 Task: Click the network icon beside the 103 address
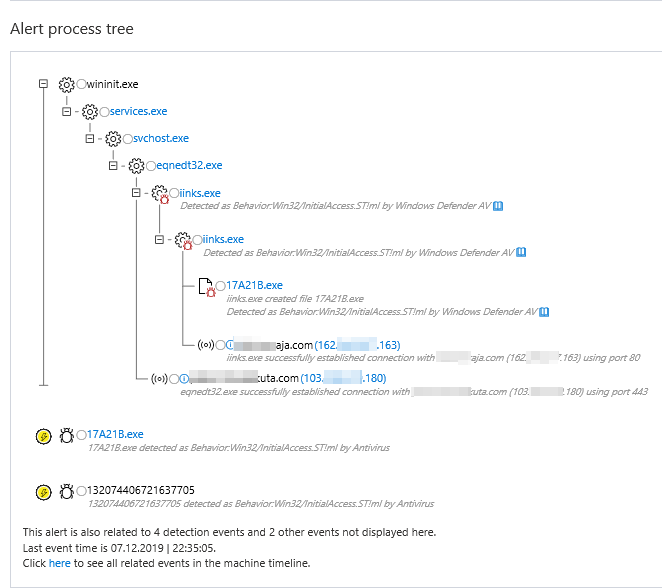point(158,378)
